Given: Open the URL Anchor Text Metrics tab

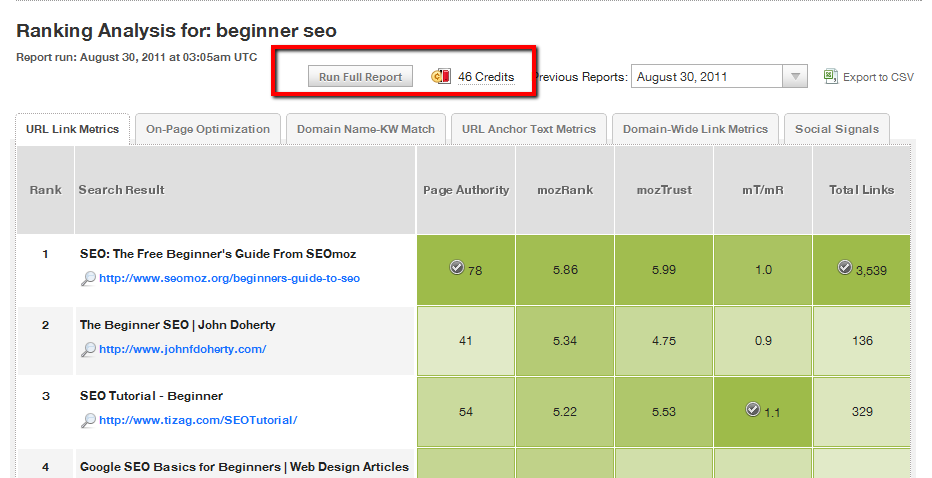Looking at the screenshot, I should [x=529, y=129].
